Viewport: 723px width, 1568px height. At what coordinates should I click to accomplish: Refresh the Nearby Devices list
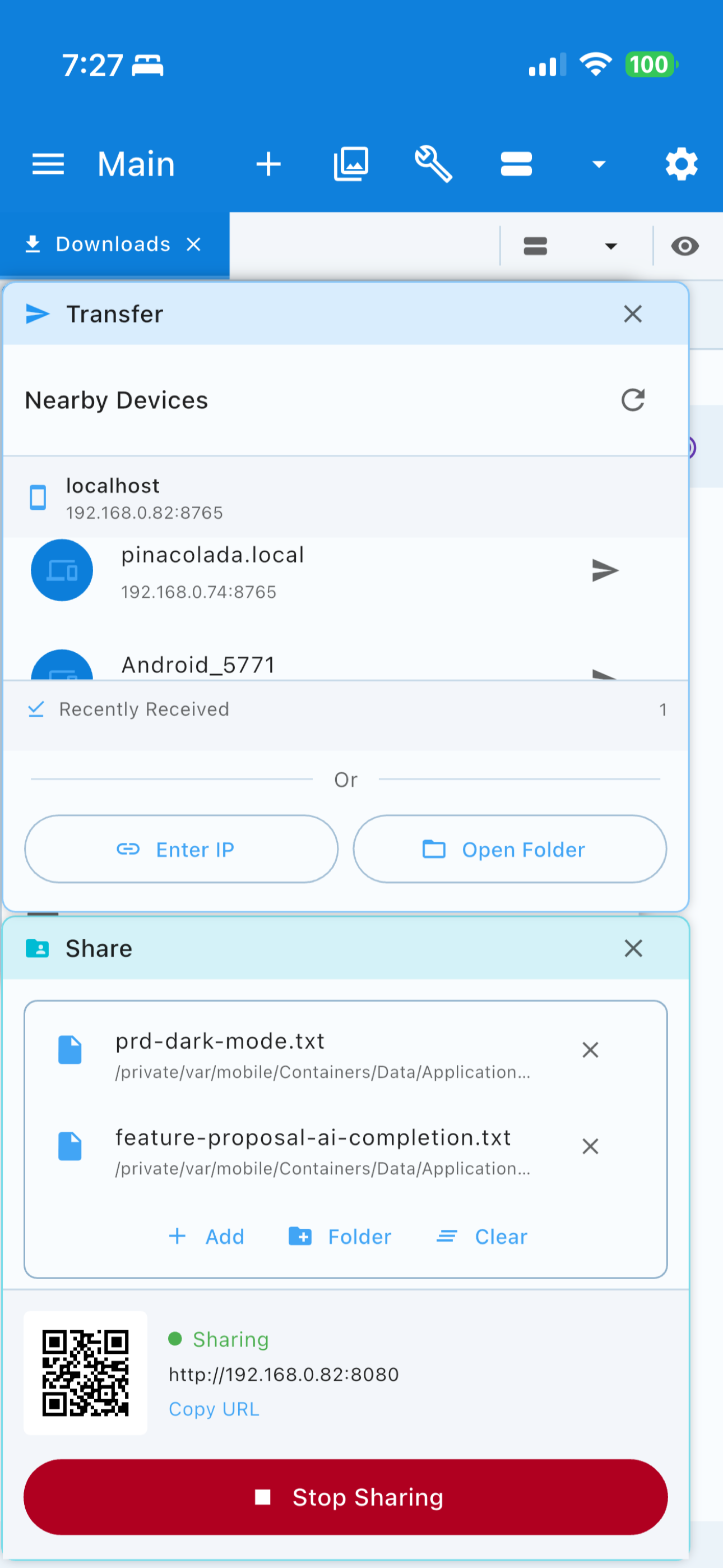(x=632, y=400)
